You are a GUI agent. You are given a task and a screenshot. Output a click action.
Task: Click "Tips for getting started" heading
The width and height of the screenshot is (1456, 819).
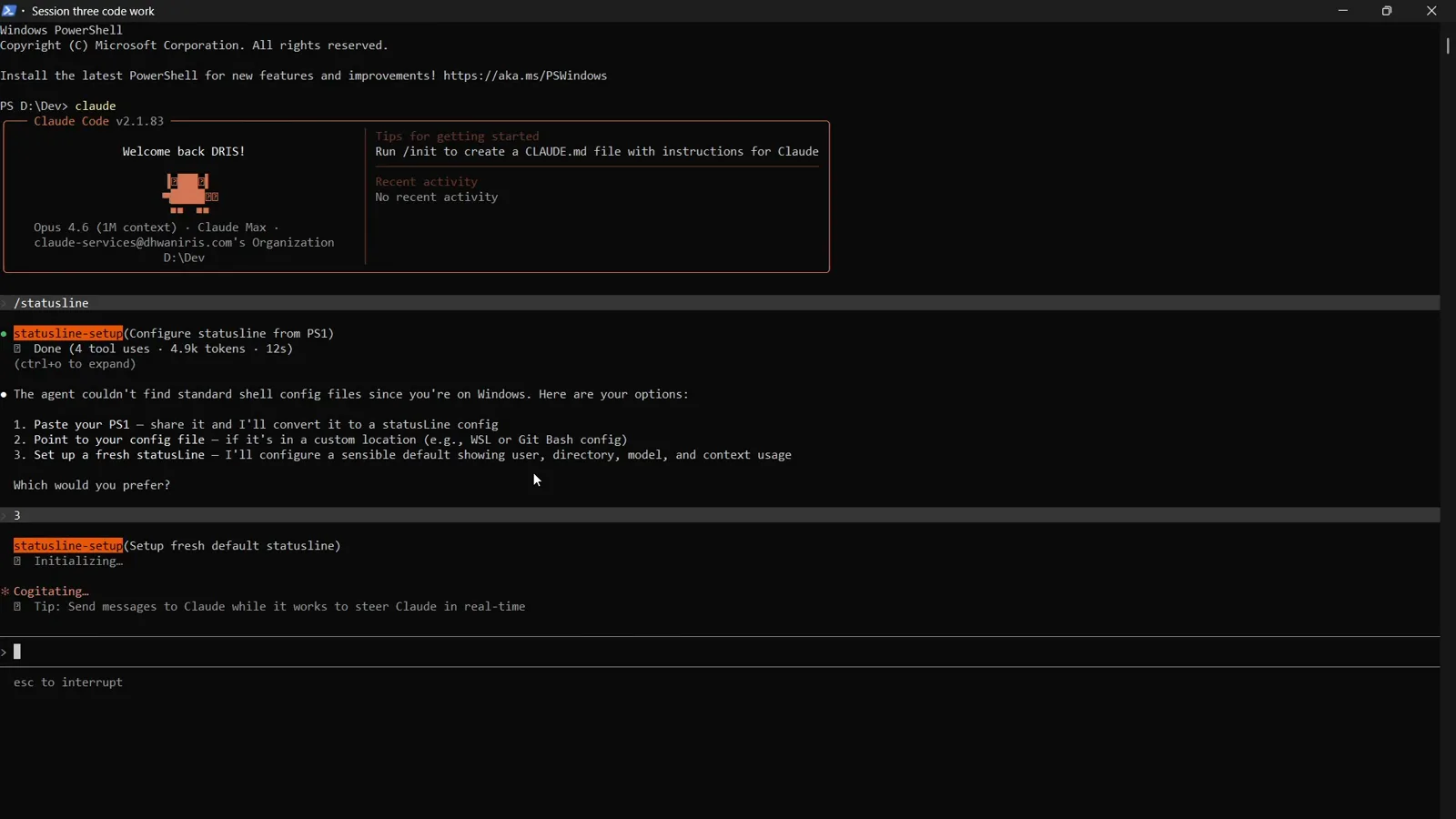coord(457,136)
